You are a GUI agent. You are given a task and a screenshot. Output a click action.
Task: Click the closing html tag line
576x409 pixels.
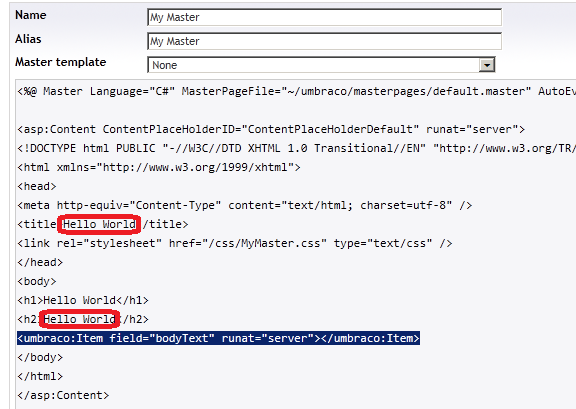(40, 376)
